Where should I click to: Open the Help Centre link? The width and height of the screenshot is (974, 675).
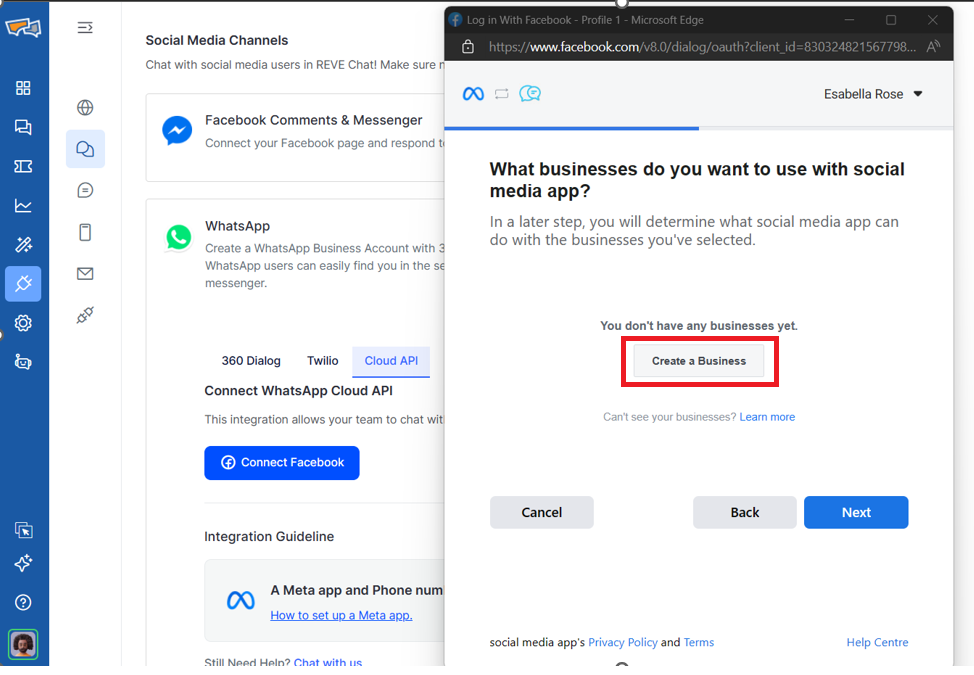point(877,643)
